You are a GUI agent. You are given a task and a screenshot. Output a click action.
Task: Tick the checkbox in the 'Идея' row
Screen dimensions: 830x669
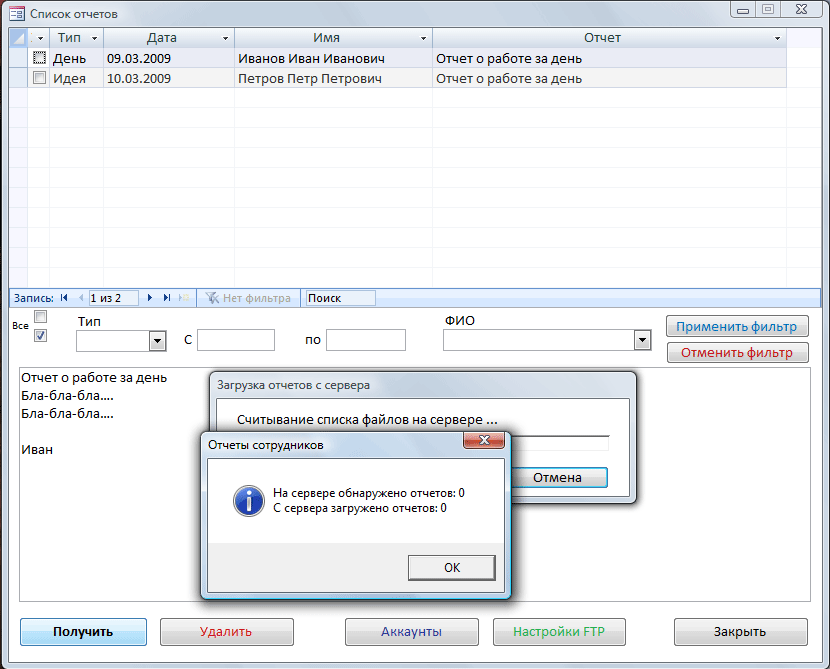40,78
